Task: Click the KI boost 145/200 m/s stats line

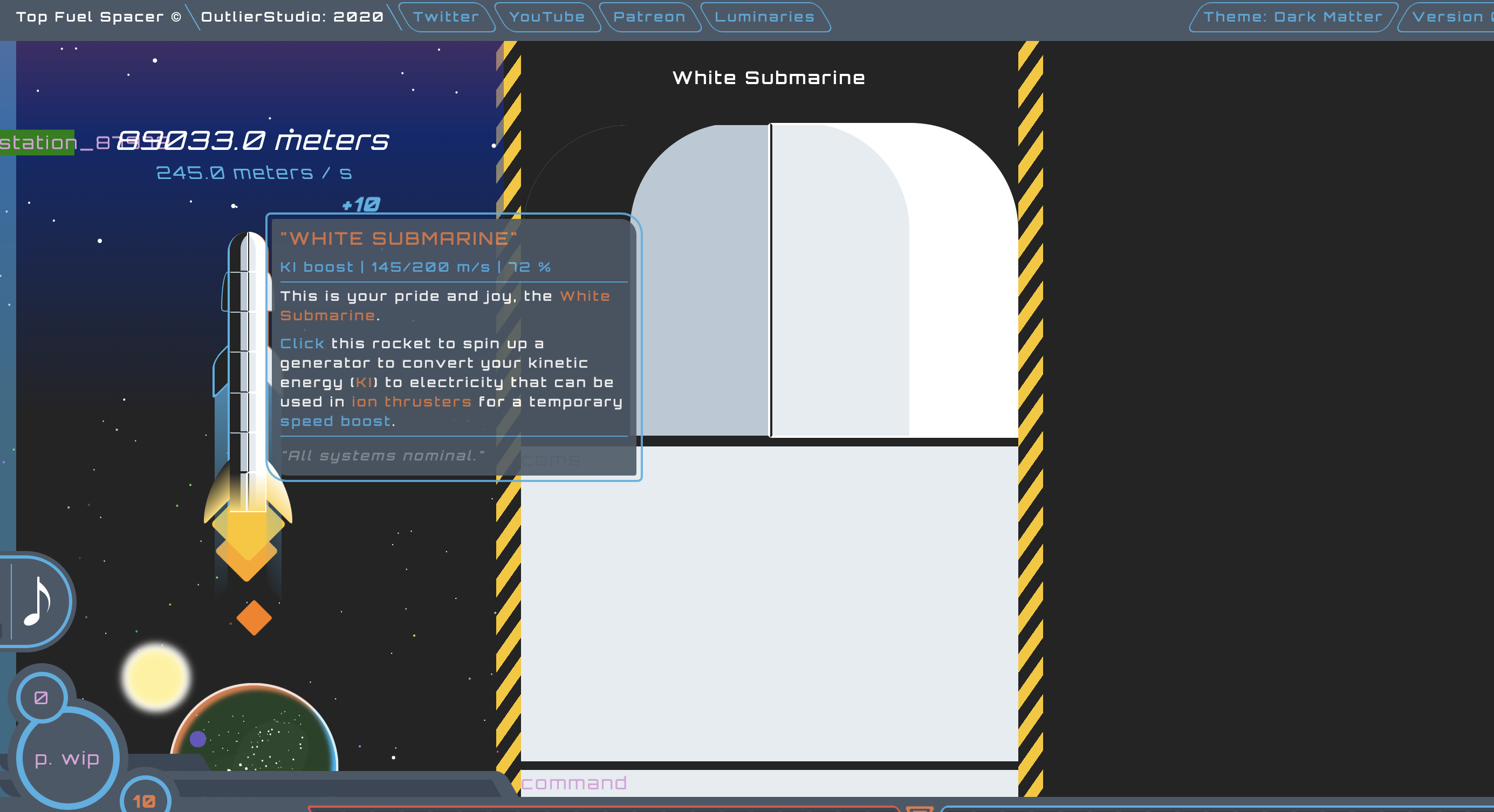Action: coord(415,267)
